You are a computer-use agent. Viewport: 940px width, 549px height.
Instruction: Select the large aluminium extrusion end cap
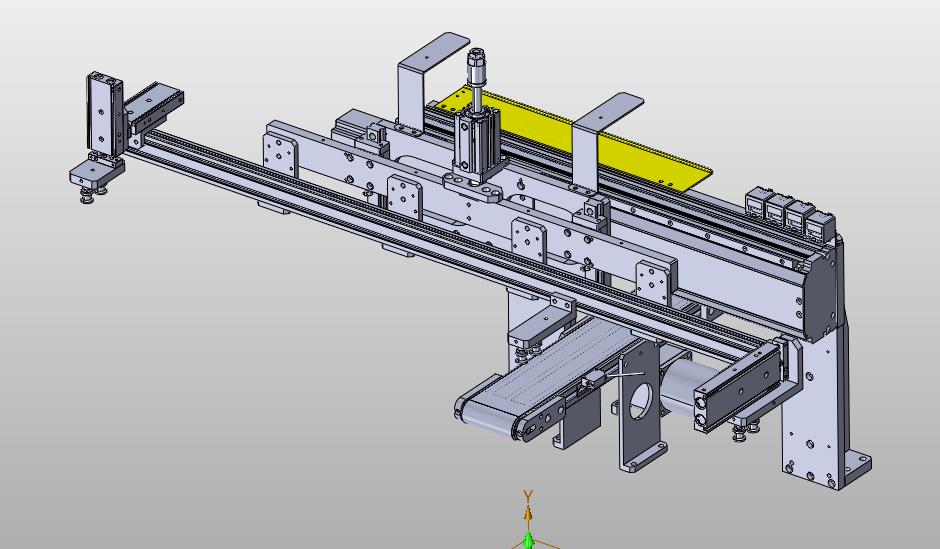click(x=818, y=294)
